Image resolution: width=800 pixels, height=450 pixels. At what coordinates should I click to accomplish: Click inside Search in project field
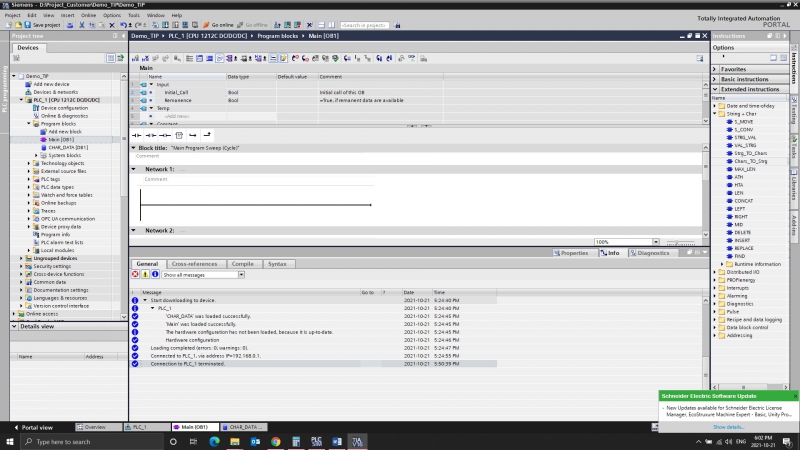tap(364, 25)
